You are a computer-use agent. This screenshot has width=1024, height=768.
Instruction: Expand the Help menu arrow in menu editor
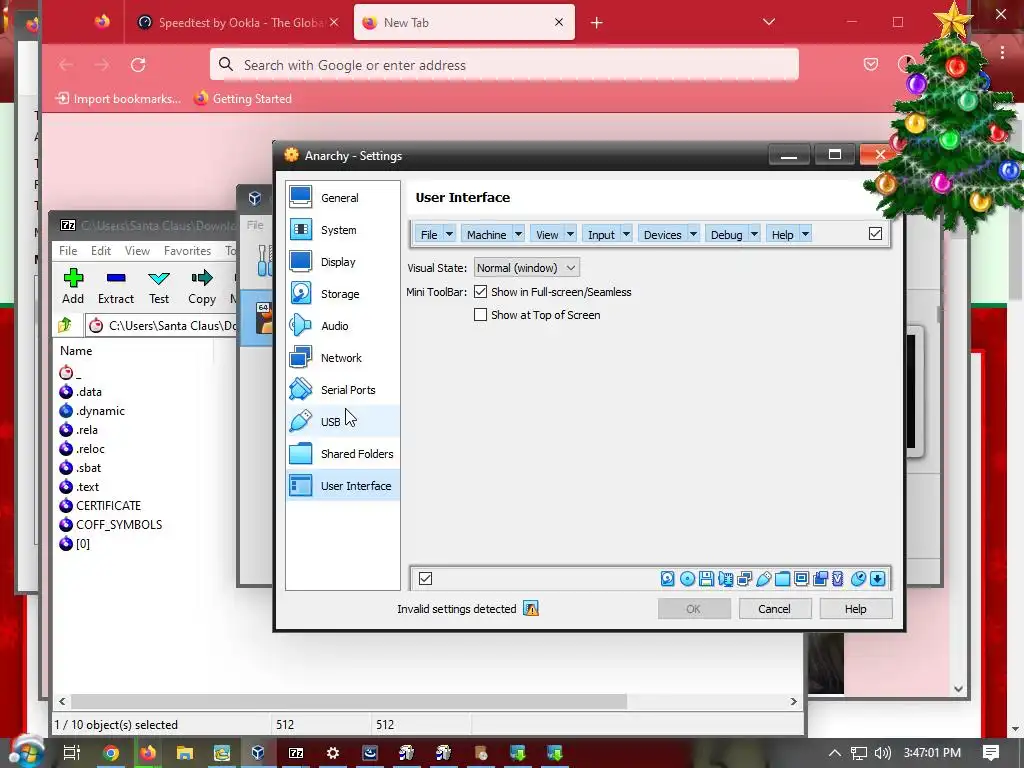805,234
